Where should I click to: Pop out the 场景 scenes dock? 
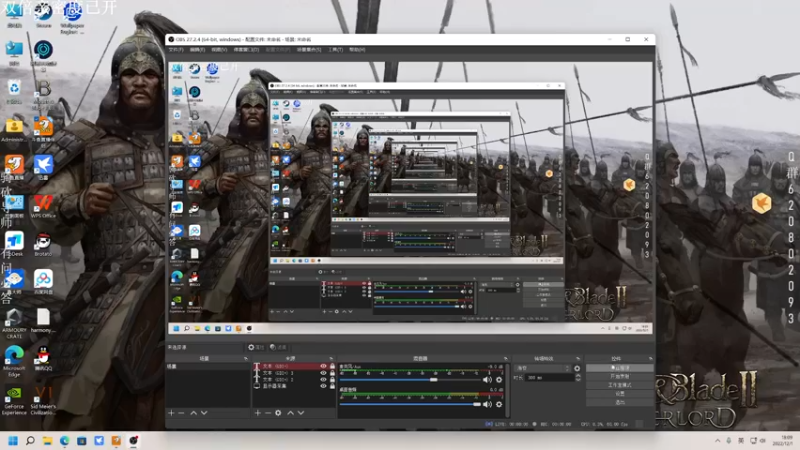245,359
